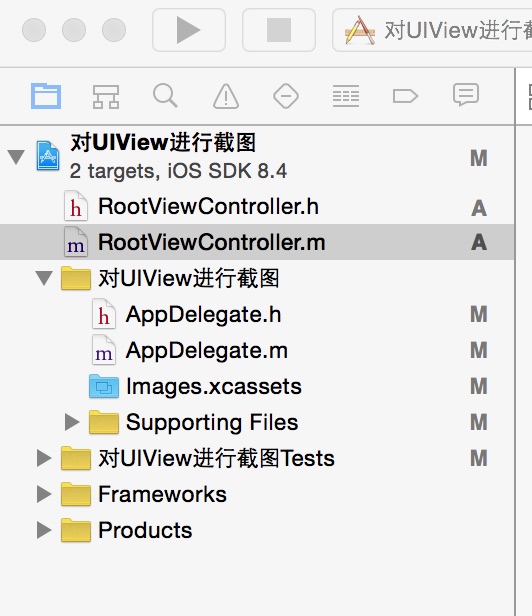
Task: Stop the running app with Stop button
Action: (x=279, y=30)
